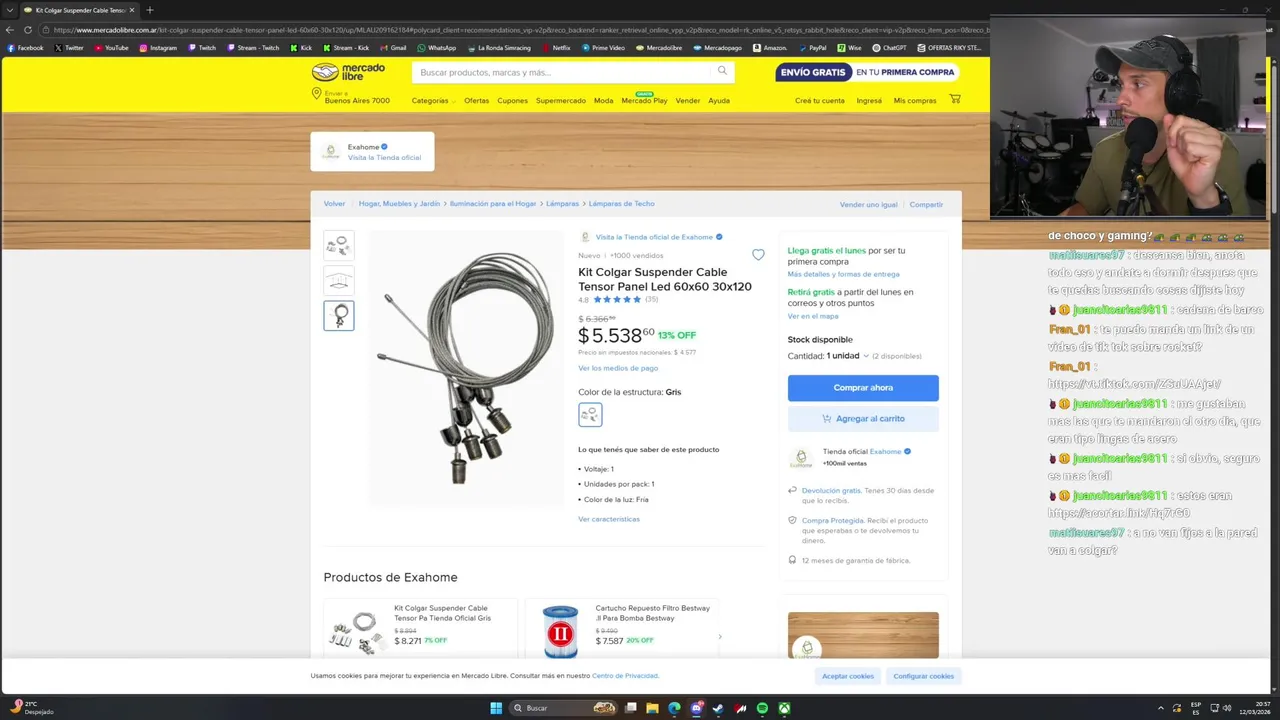
Task: Select the second product thumbnail image
Action: point(339,281)
